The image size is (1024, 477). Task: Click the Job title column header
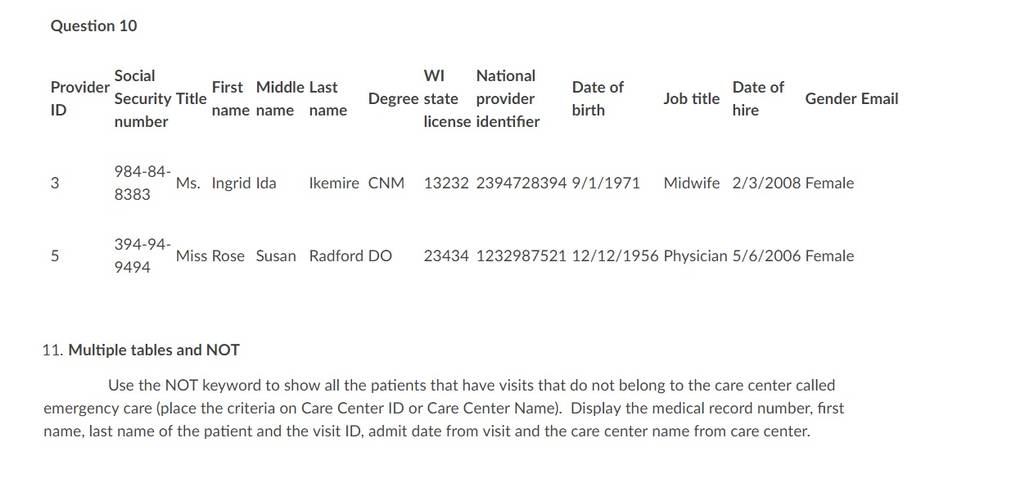click(x=692, y=99)
